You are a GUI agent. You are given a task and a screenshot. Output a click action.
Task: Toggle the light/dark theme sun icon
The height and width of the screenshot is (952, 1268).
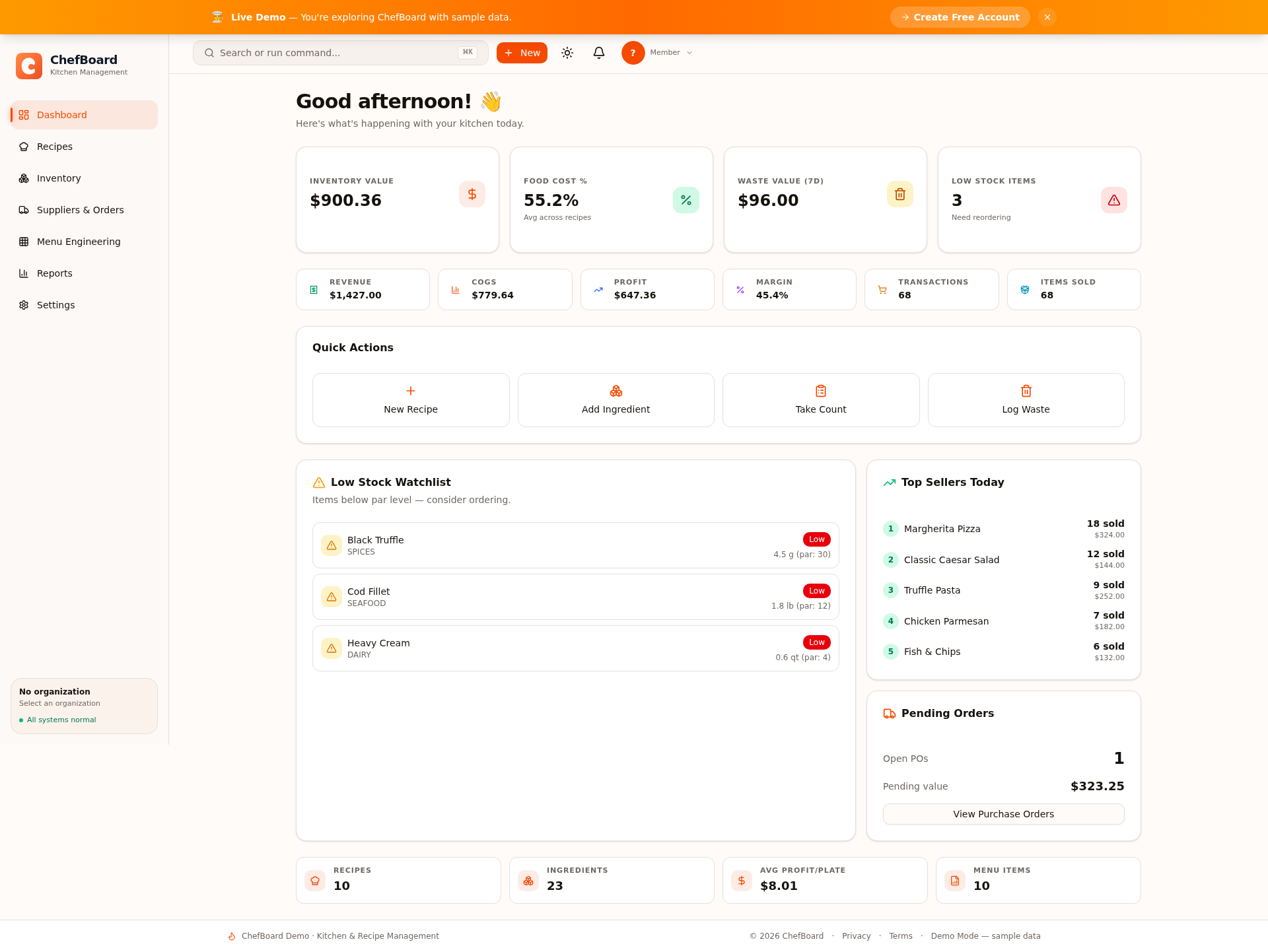(x=567, y=53)
